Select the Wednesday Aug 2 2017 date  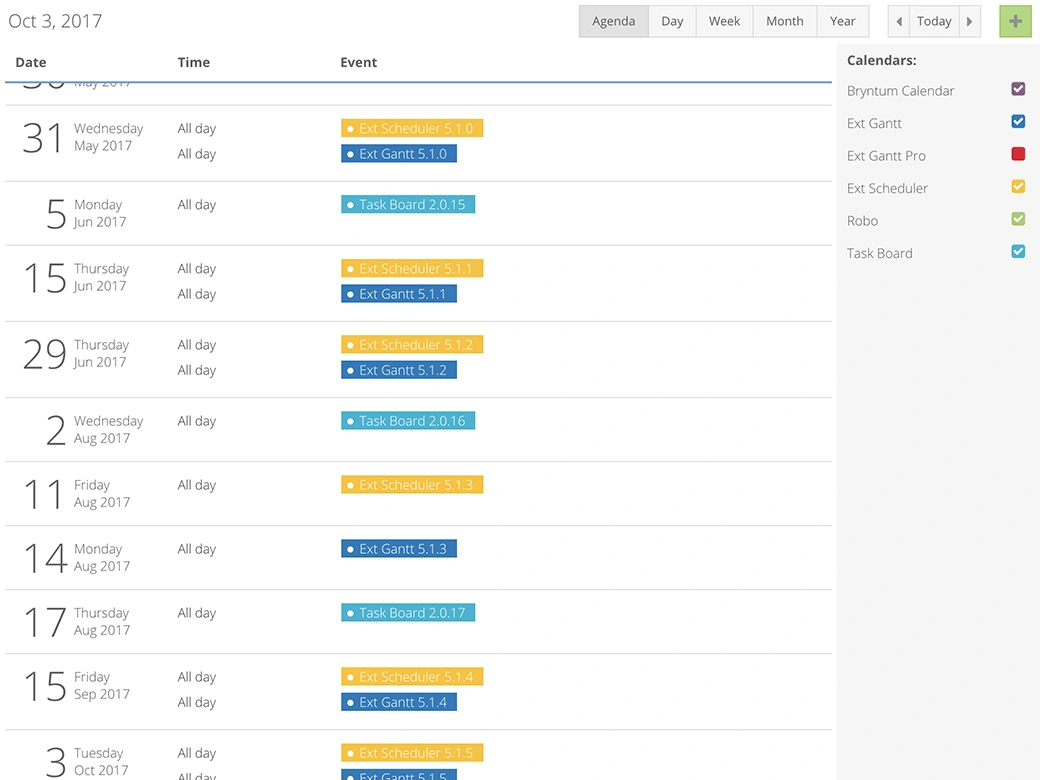coord(94,430)
